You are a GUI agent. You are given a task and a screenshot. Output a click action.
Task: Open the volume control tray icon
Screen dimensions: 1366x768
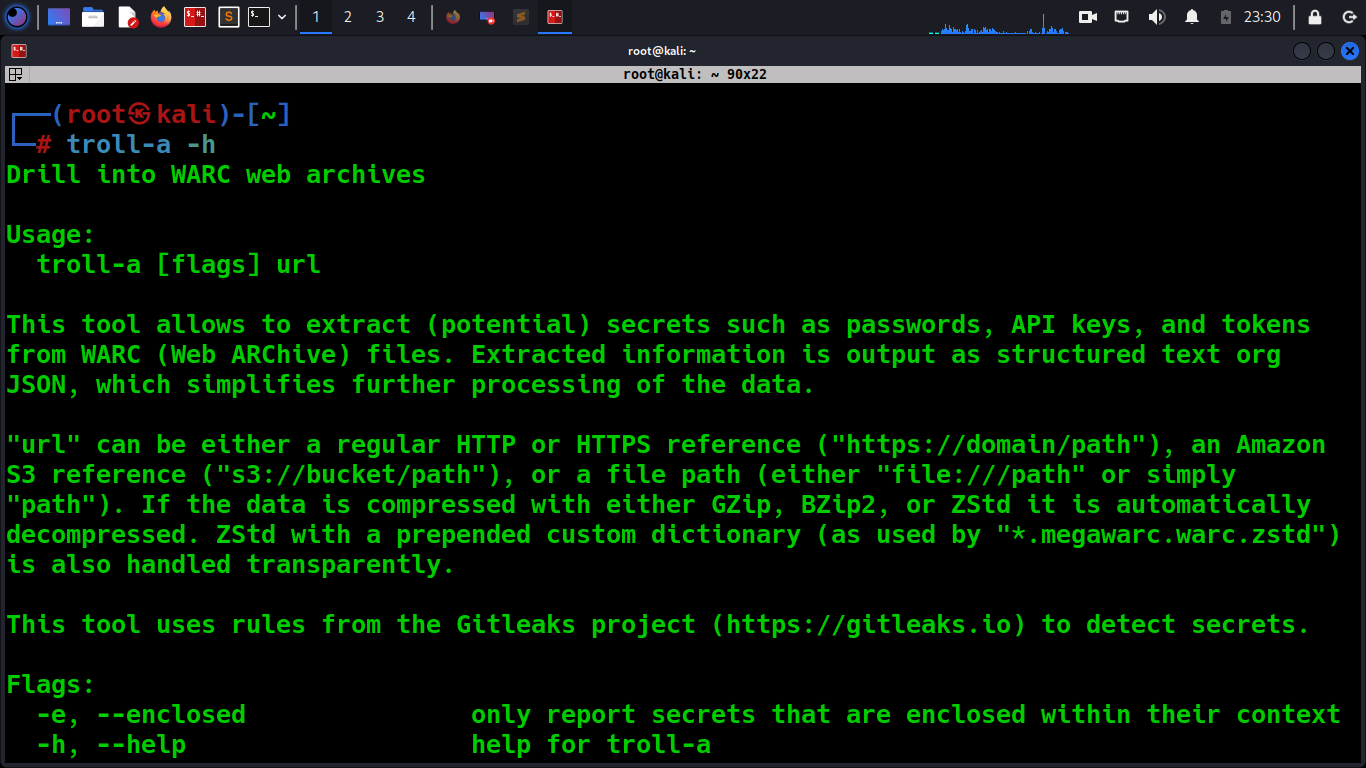(x=1156, y=17)
